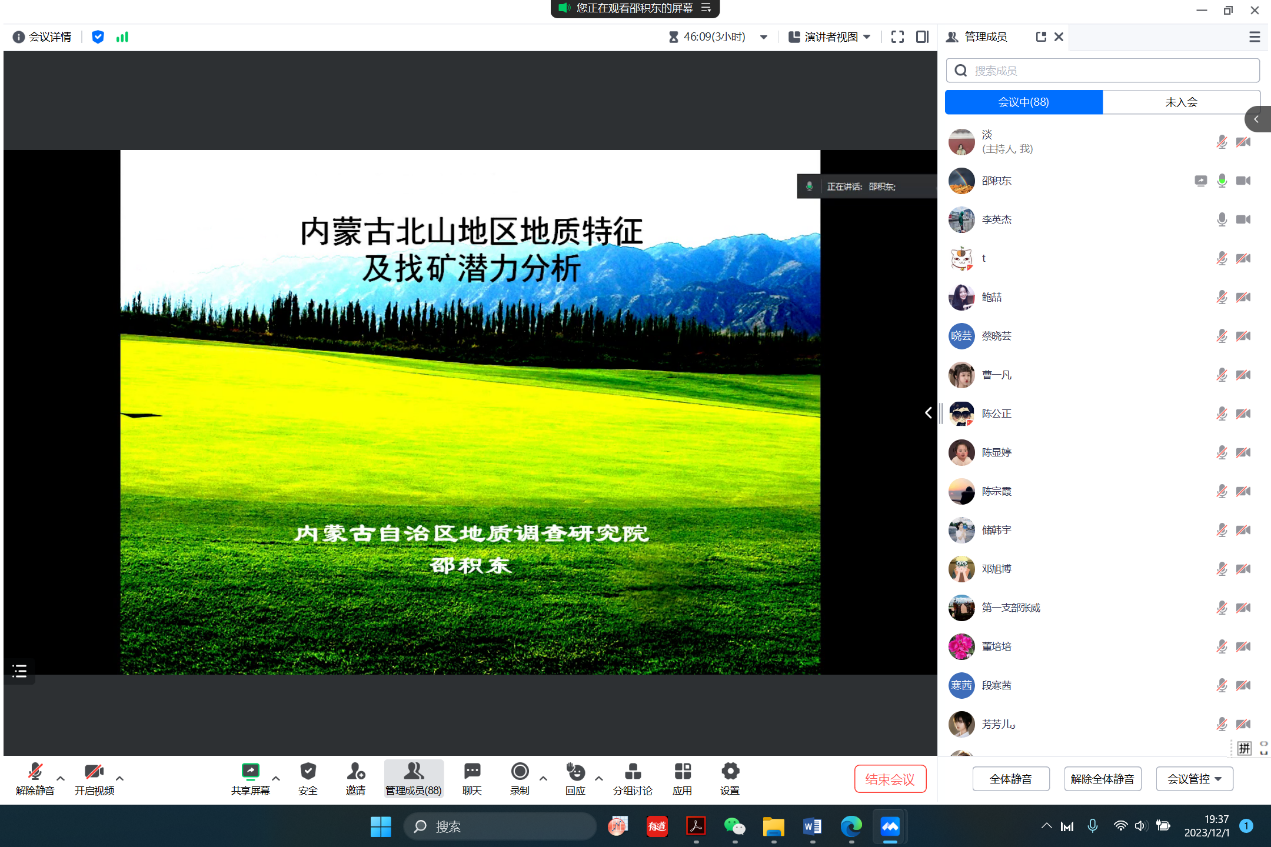Toggle microphone for participant 李英杰
The image size is (1271, 847).
1221,220
